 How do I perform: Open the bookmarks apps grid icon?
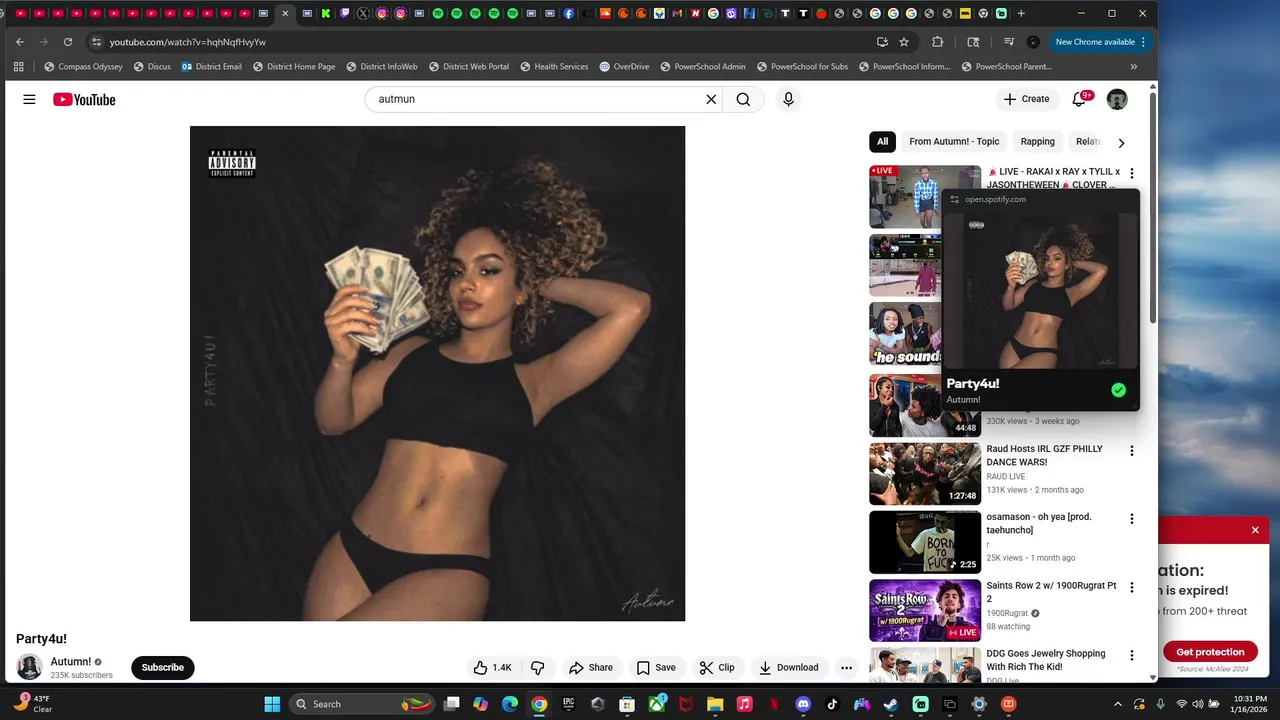(18, 67)
